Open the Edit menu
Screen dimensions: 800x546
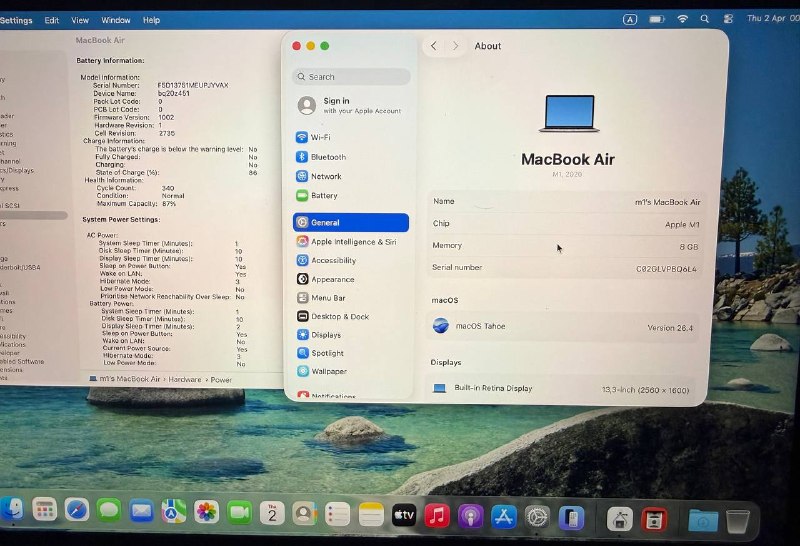coord(51,20)
